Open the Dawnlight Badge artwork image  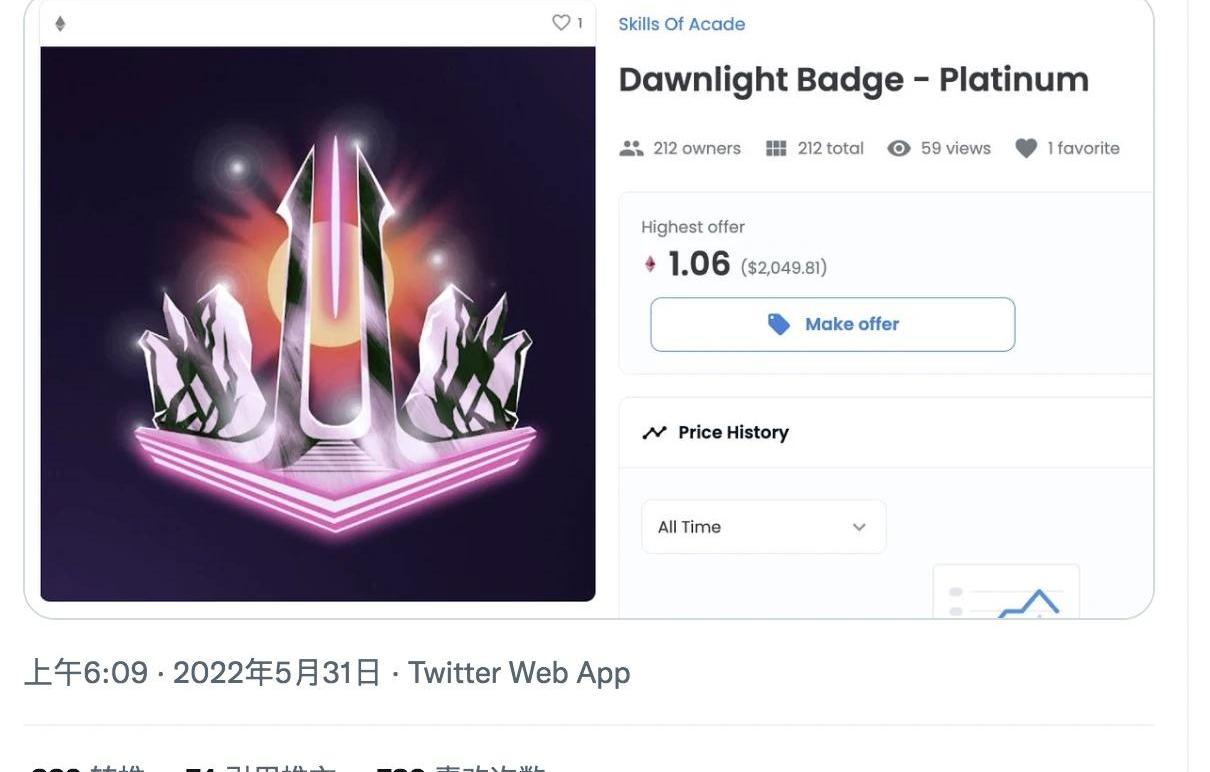click(x=318, y=324)
